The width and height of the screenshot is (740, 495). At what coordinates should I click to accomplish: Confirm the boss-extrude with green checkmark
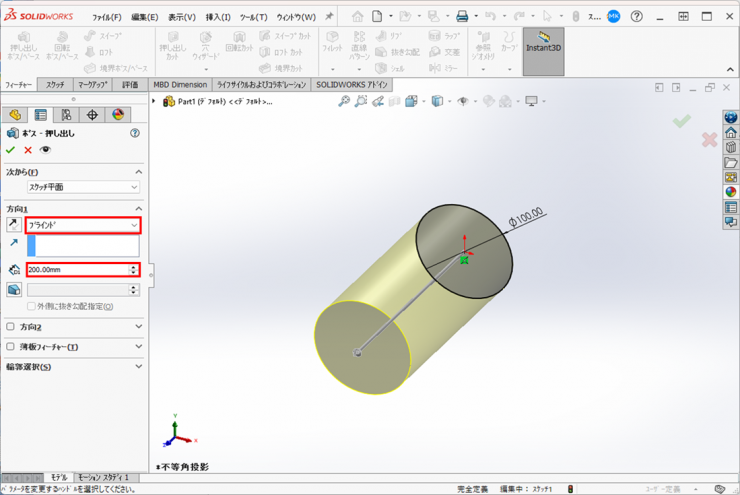[x=11, y=150]
